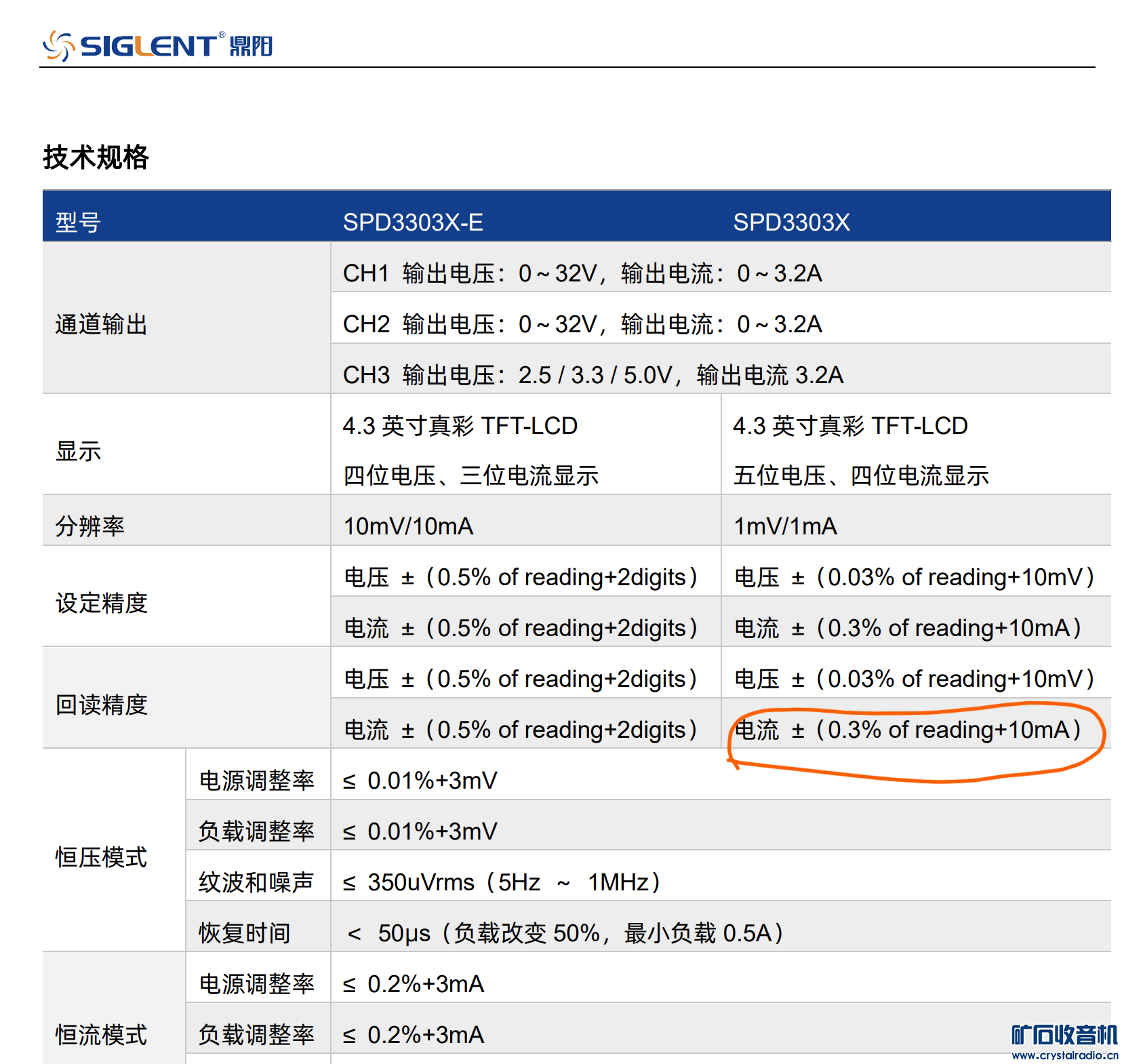Click the '通道输出' row label
Viewport: 1124px width, 1064px height.
click(101, 324)
